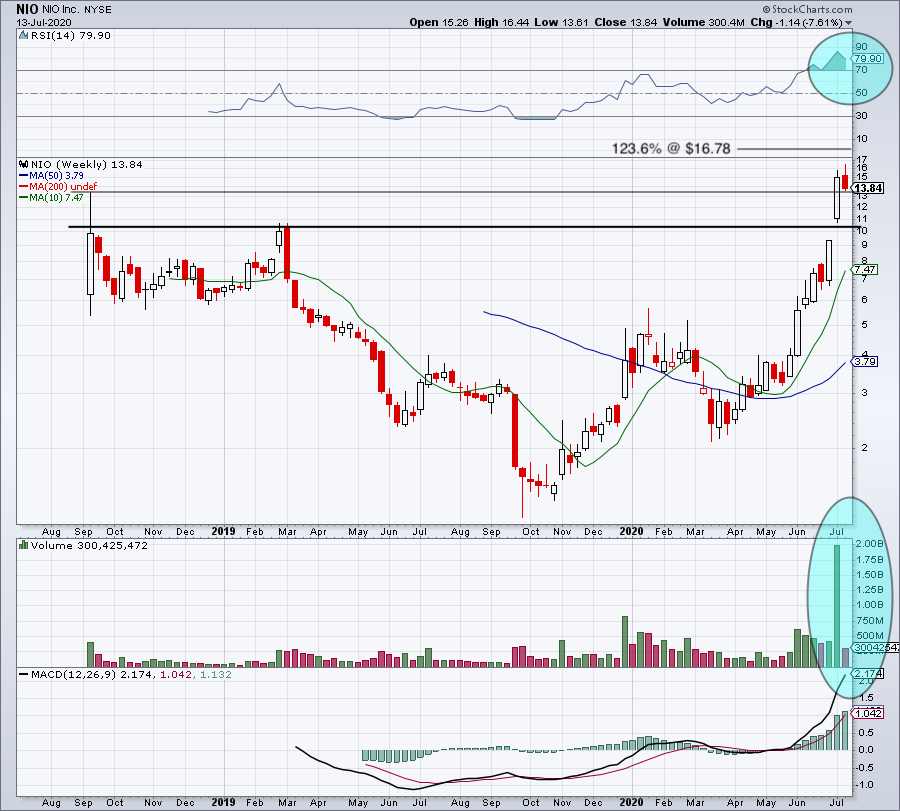This screenshot has height=811, width=900.
Task: Click the 2019 label on price axis
Action: [223, 531]
